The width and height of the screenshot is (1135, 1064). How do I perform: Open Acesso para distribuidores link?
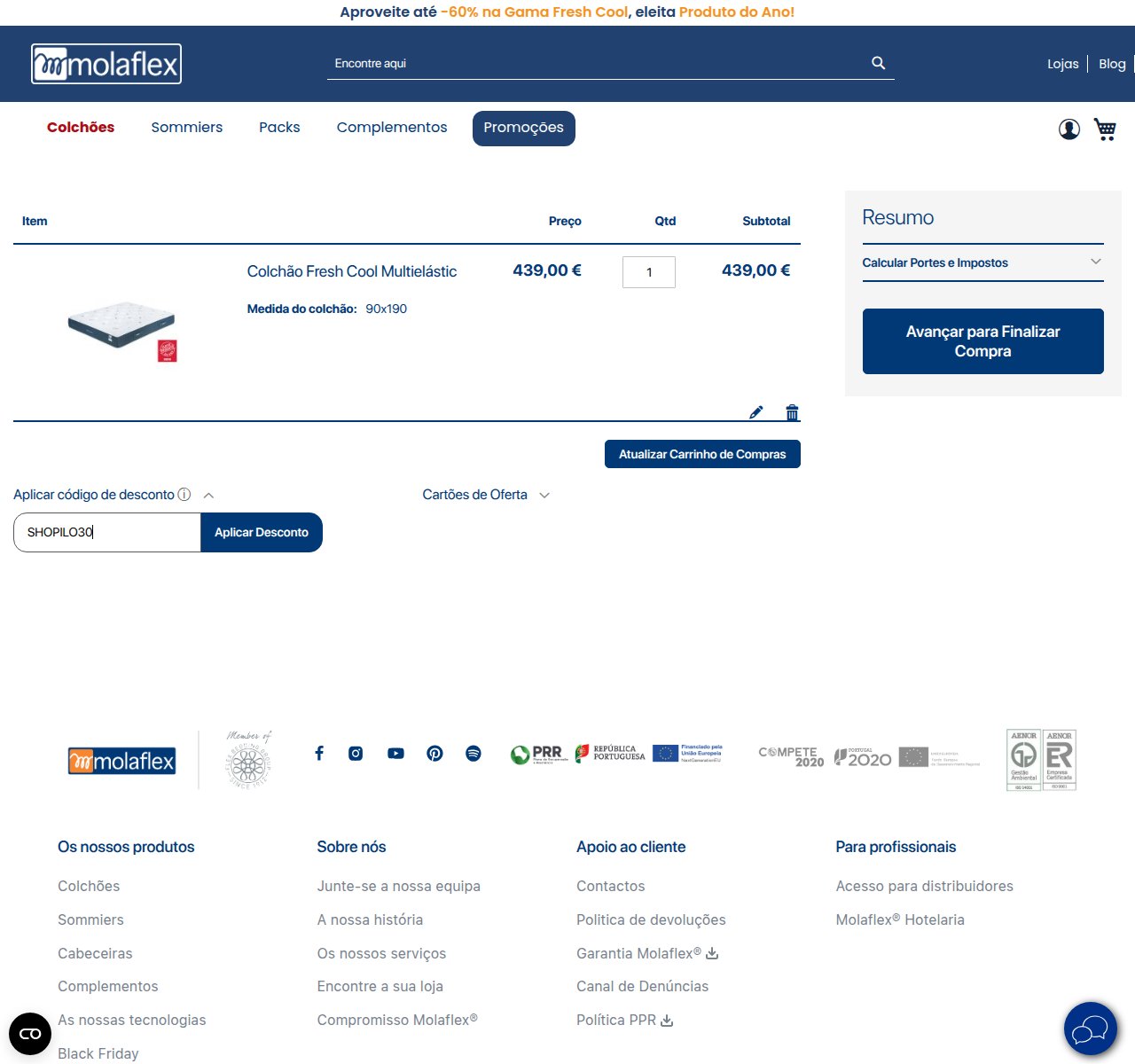click(924, 887)
